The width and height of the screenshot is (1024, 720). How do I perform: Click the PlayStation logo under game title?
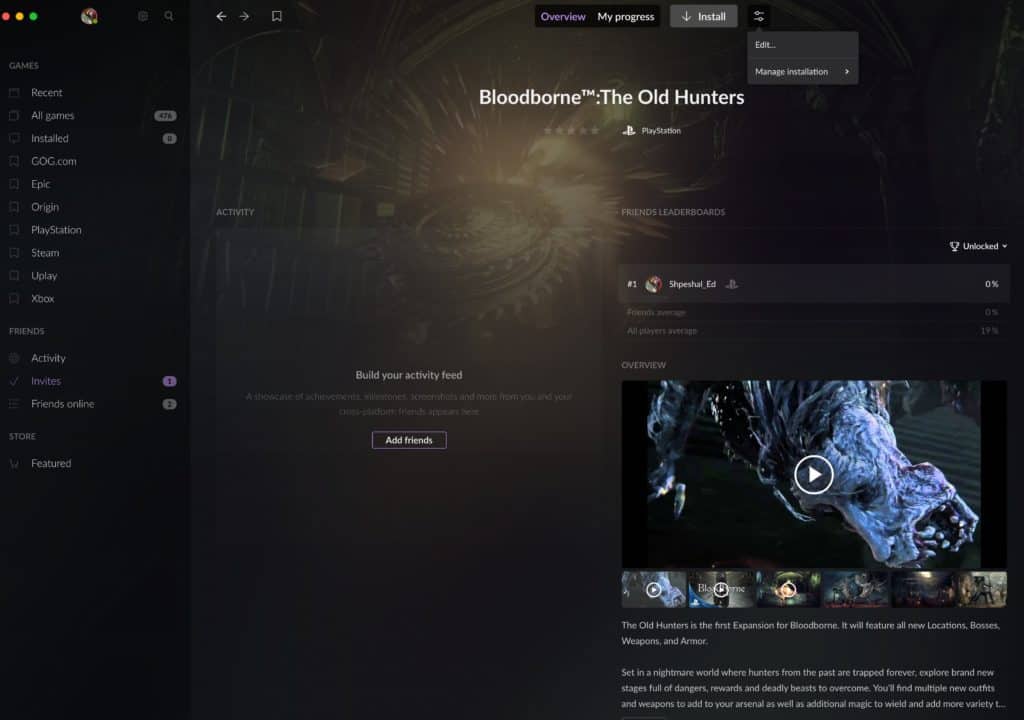pyautogui.click(x=628, y=131)
